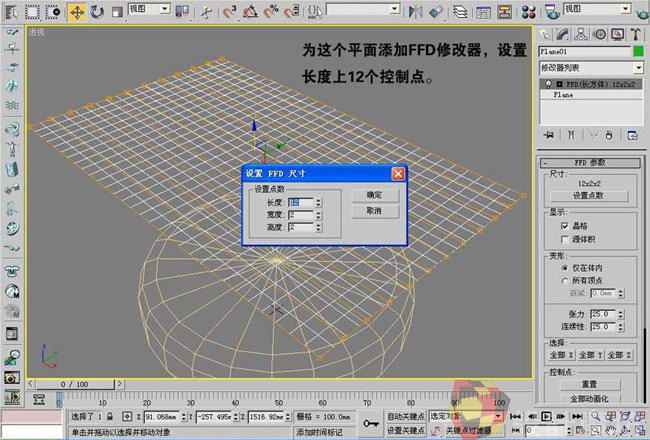650x440 pixels.
Task: Toggle the FFD modifier lightbulb visibility
Action: (x=548, y=84)
